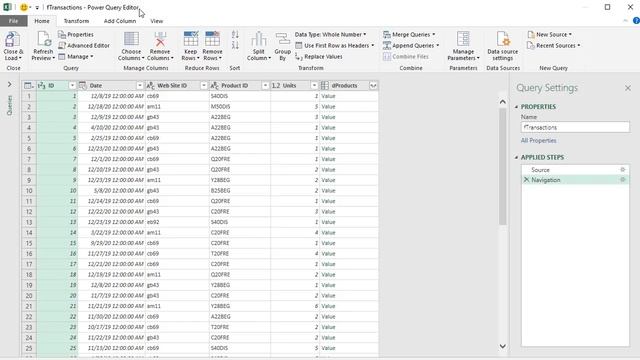Open the New Source dropdown
The width and height of the screenshot is (640, 360).
(549, 34)
